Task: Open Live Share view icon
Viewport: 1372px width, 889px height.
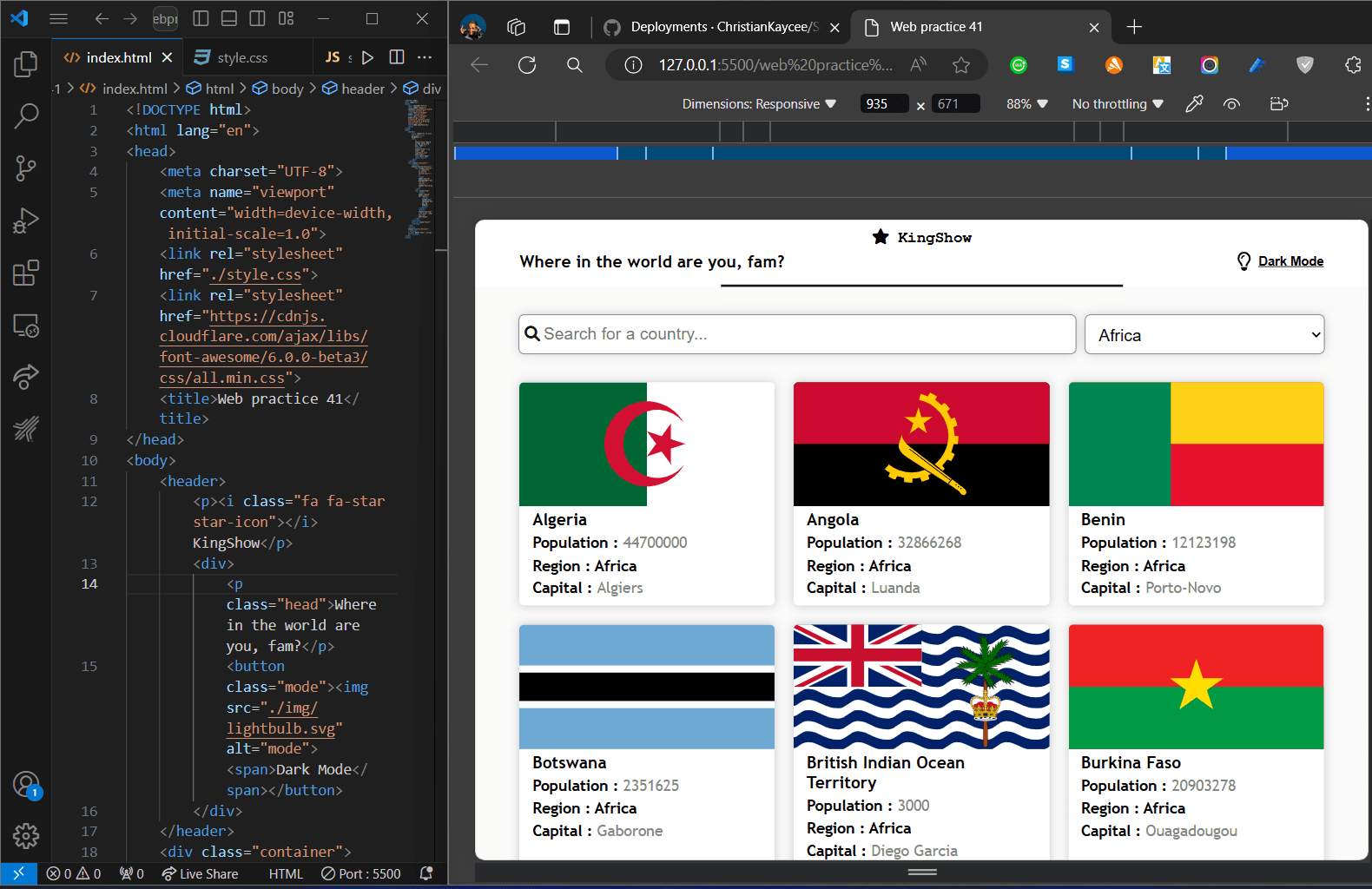Action: [x=26, y=377]
